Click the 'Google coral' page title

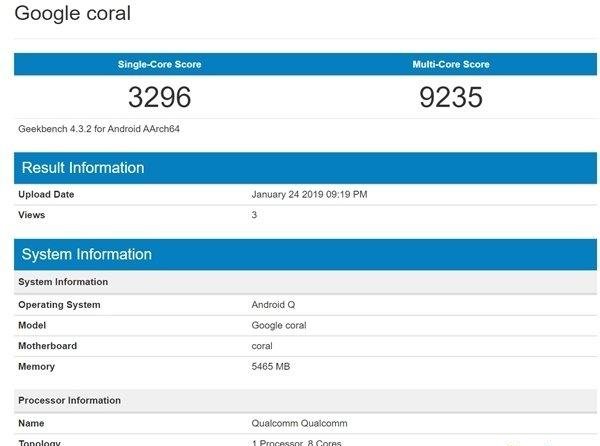(x=73, y=13)
